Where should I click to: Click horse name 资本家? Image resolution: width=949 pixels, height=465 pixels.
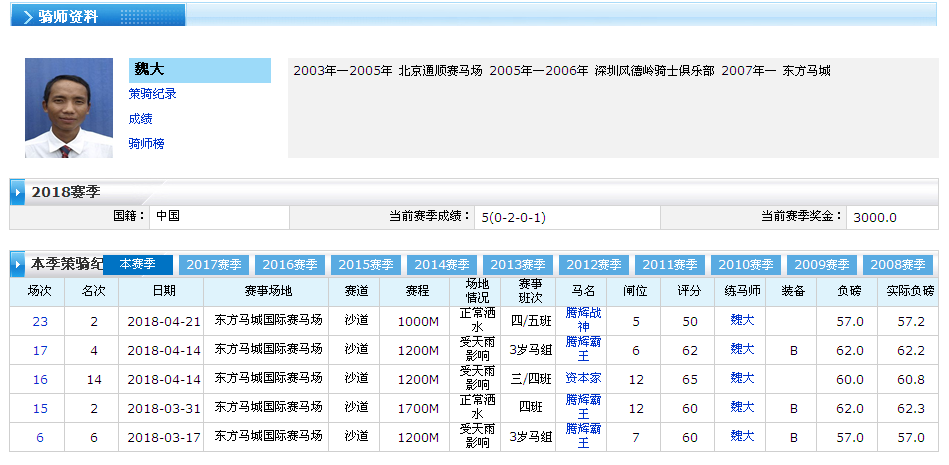[584, 379]
